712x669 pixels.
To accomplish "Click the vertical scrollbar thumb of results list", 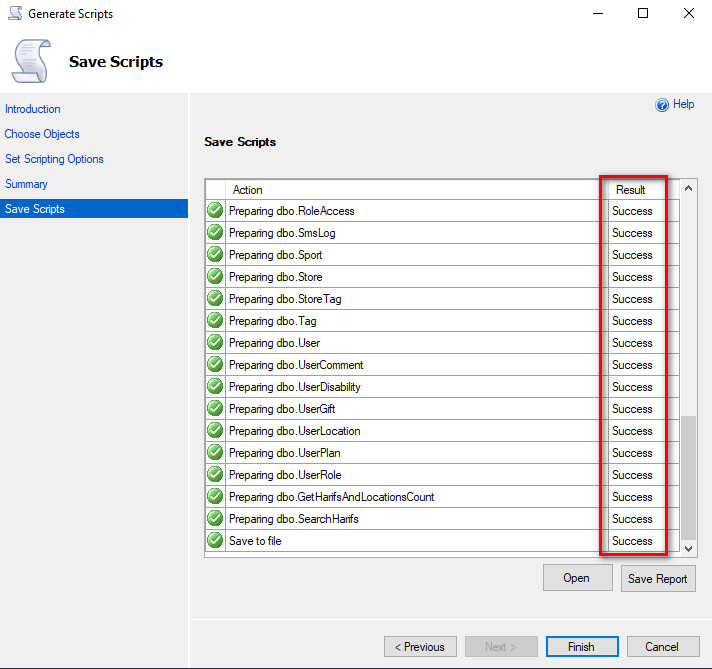I will tap(688, 478).
